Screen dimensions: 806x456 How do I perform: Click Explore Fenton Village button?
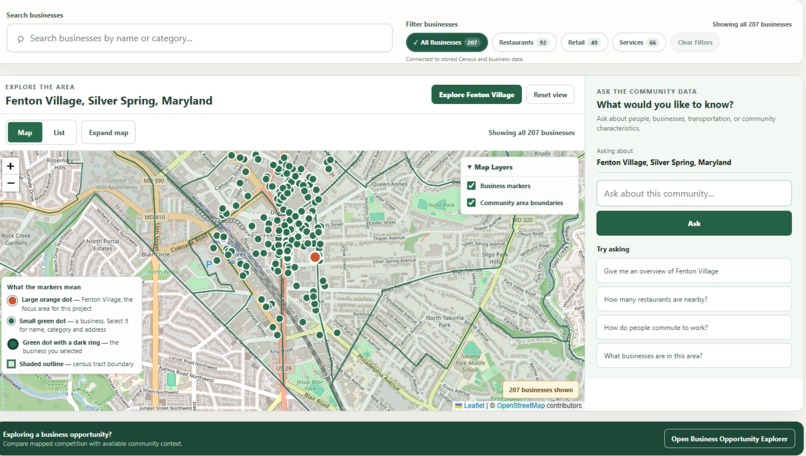pos(477,95)
